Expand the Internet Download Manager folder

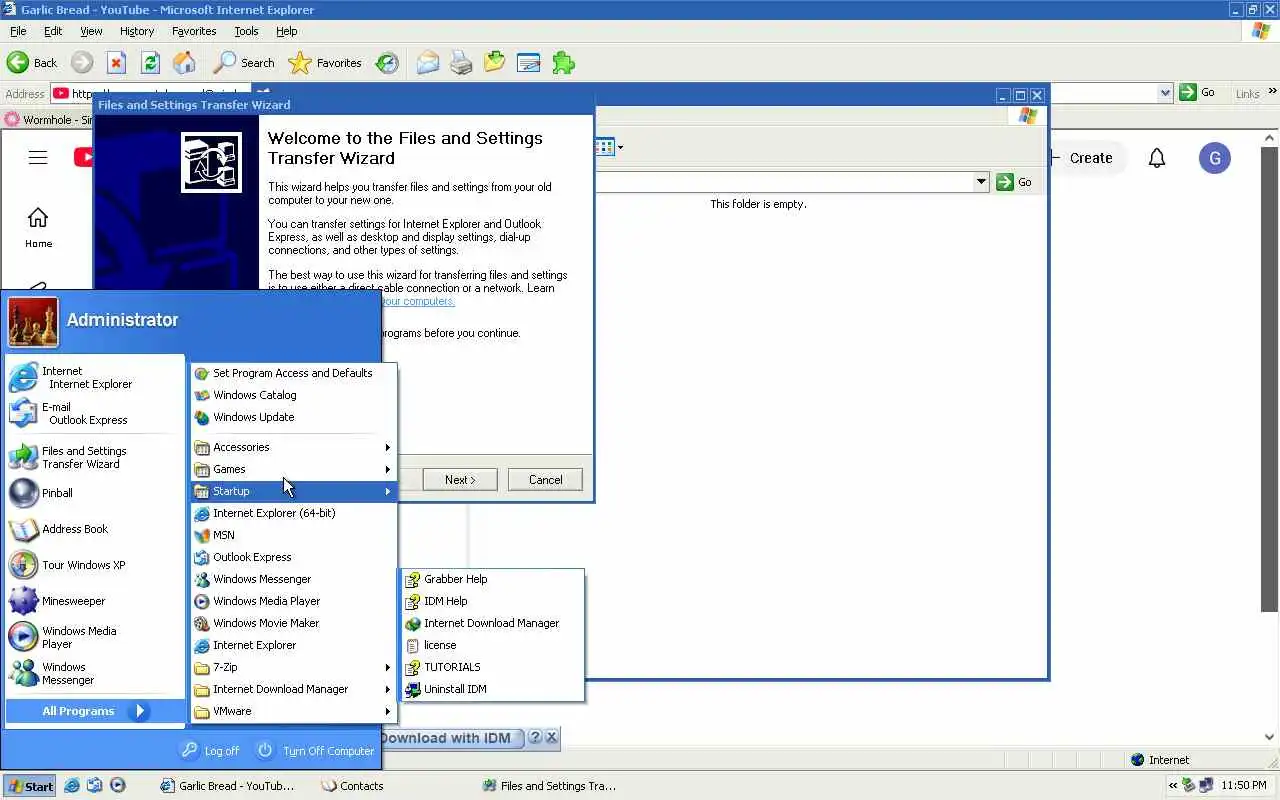tap(294, 689)
